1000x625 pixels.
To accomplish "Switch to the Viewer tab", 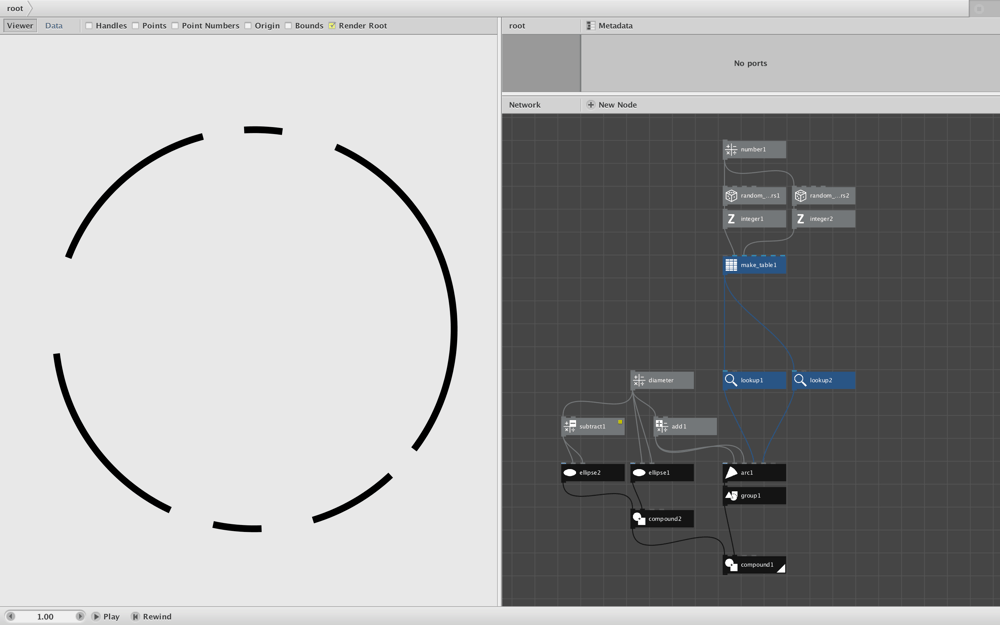I will (20, 26).
